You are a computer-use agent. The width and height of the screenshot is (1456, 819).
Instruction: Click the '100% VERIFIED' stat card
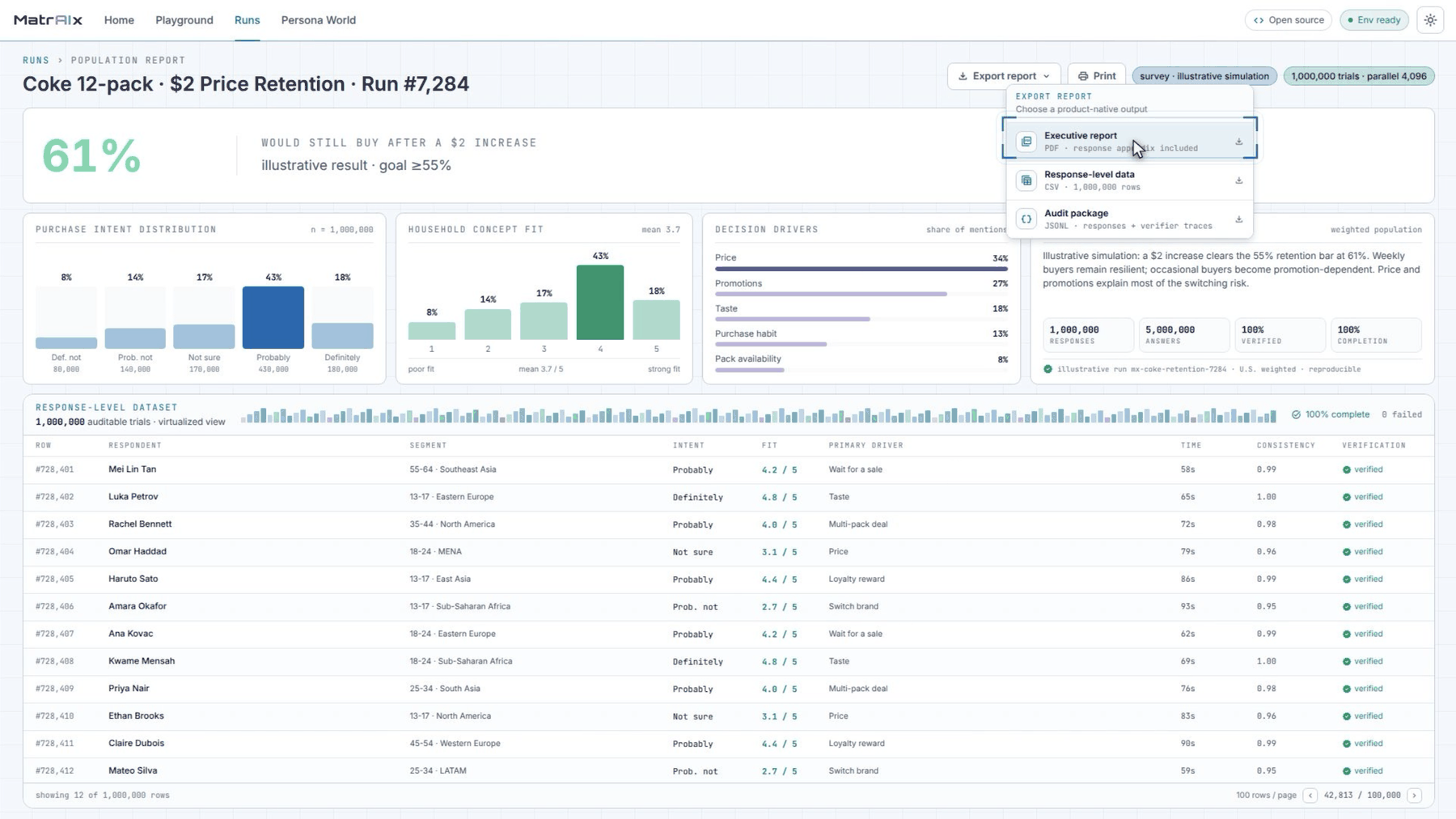(x=1280, y=334)
